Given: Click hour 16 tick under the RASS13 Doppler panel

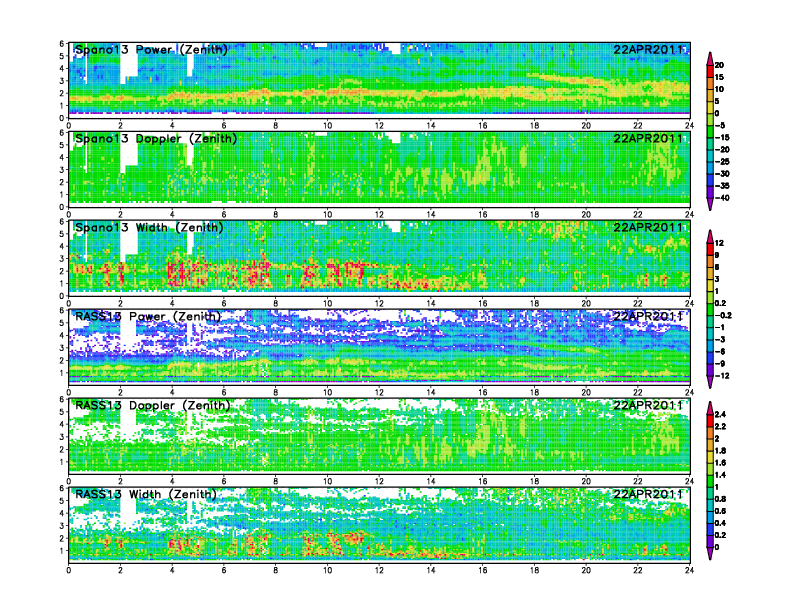Looking at the screenshot, I should [483, 481].
